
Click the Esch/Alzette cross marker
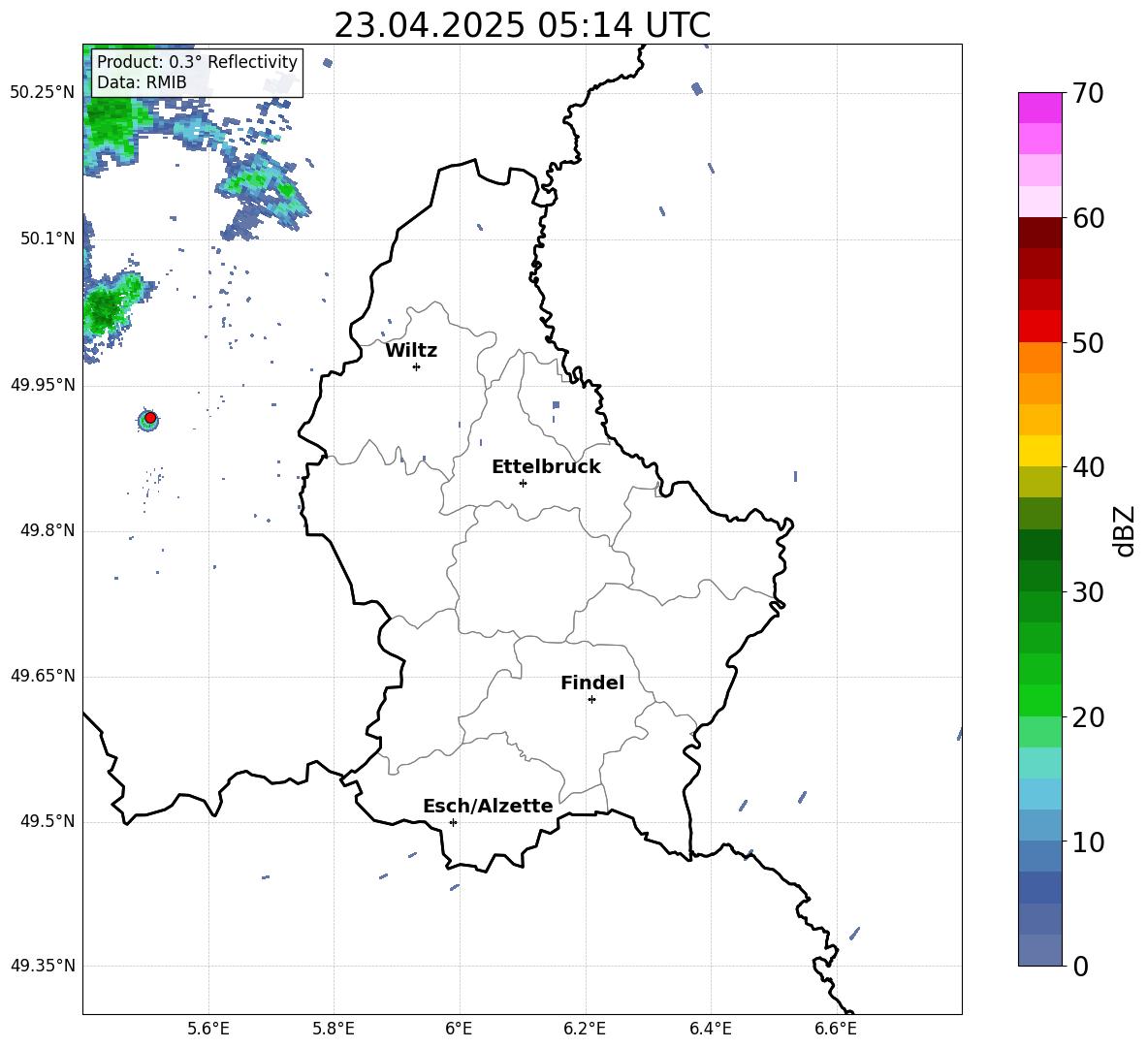pyautogui.click(x=453, y=822)
